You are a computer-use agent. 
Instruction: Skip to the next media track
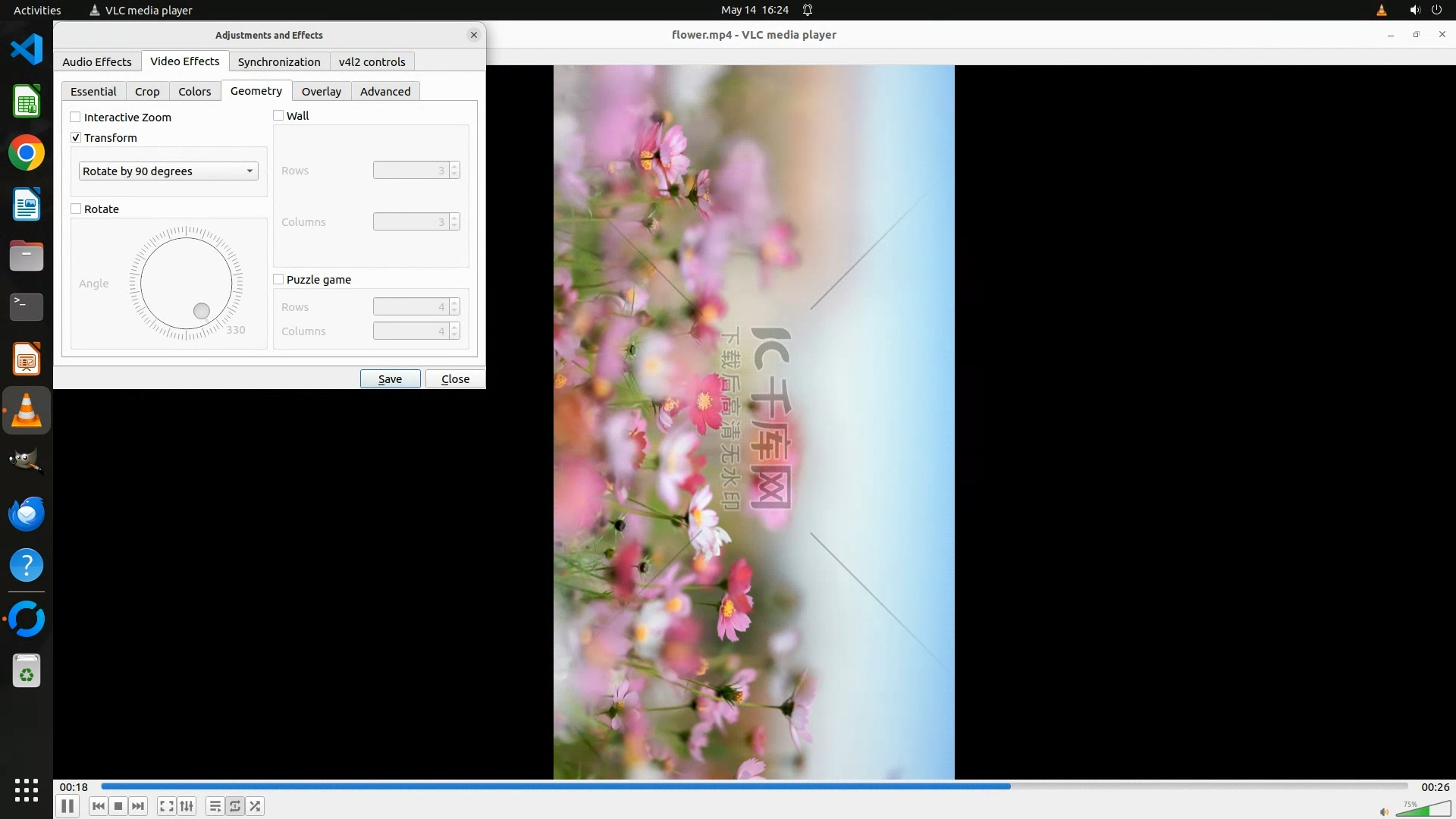click(x=138, y=806)
